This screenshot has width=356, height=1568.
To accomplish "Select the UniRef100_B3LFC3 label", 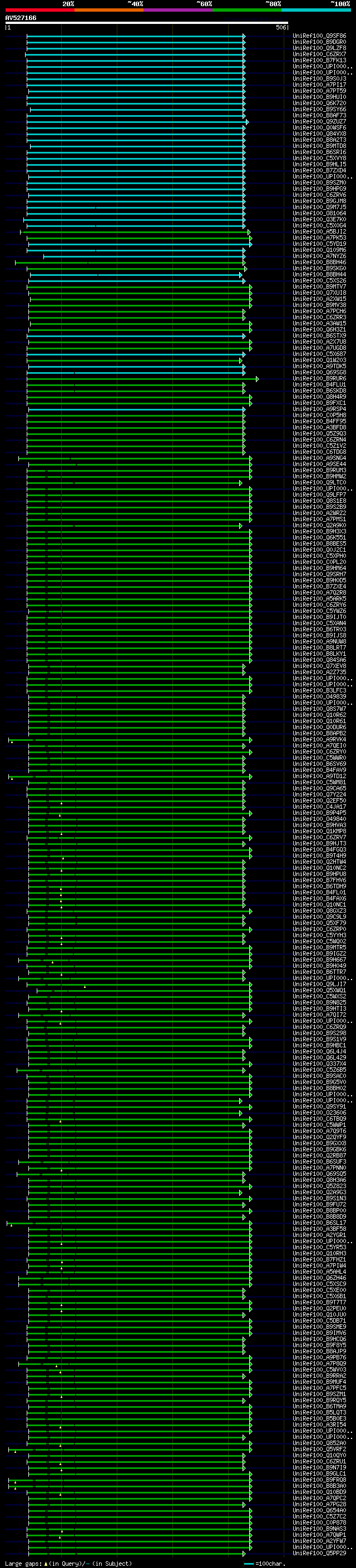I will (x=319, y=690).
